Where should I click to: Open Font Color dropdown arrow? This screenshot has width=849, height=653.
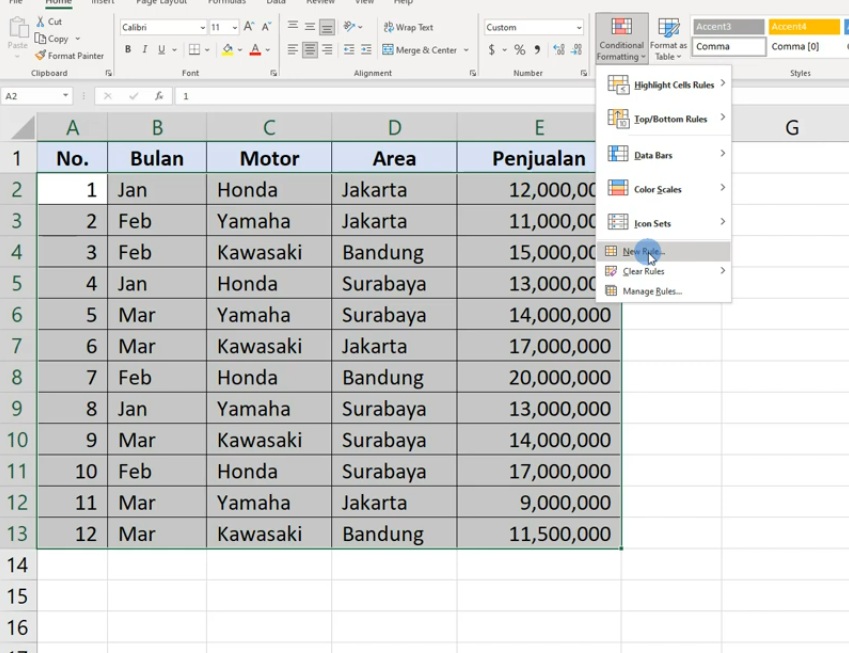pyautogui.click(x=267, y=50)
